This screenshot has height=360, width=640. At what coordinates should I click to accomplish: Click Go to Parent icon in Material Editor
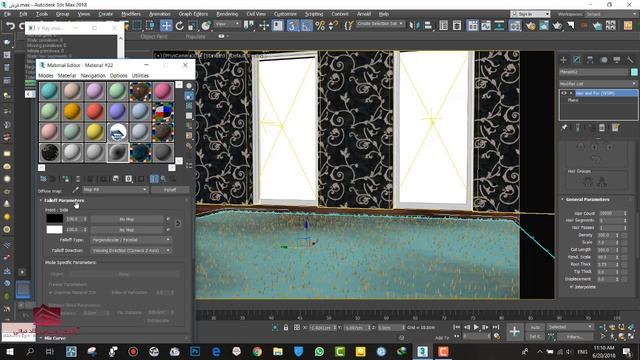pyautogui.click(x=163, y=179)
